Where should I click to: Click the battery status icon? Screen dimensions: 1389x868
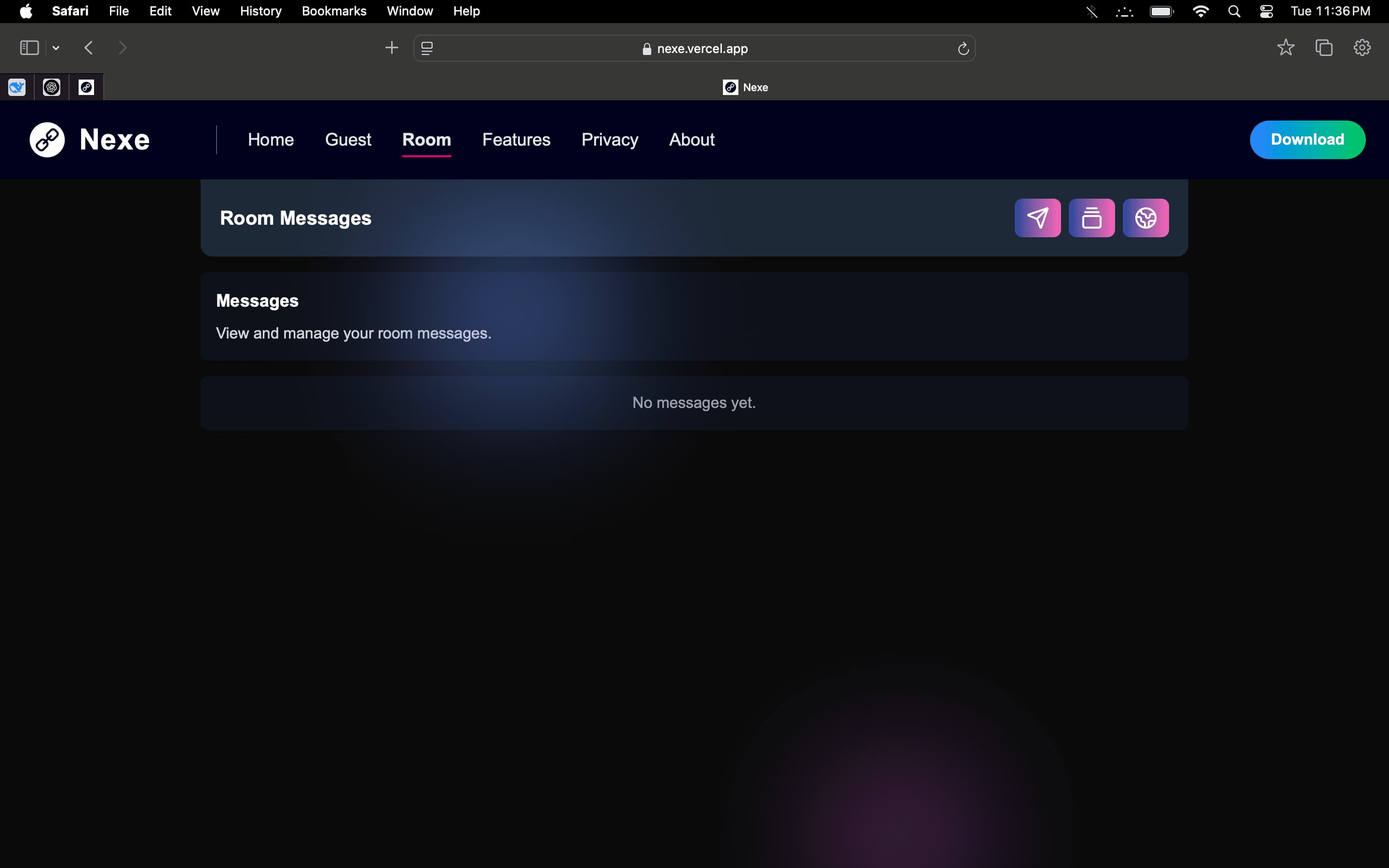(x=1162, y=12)
